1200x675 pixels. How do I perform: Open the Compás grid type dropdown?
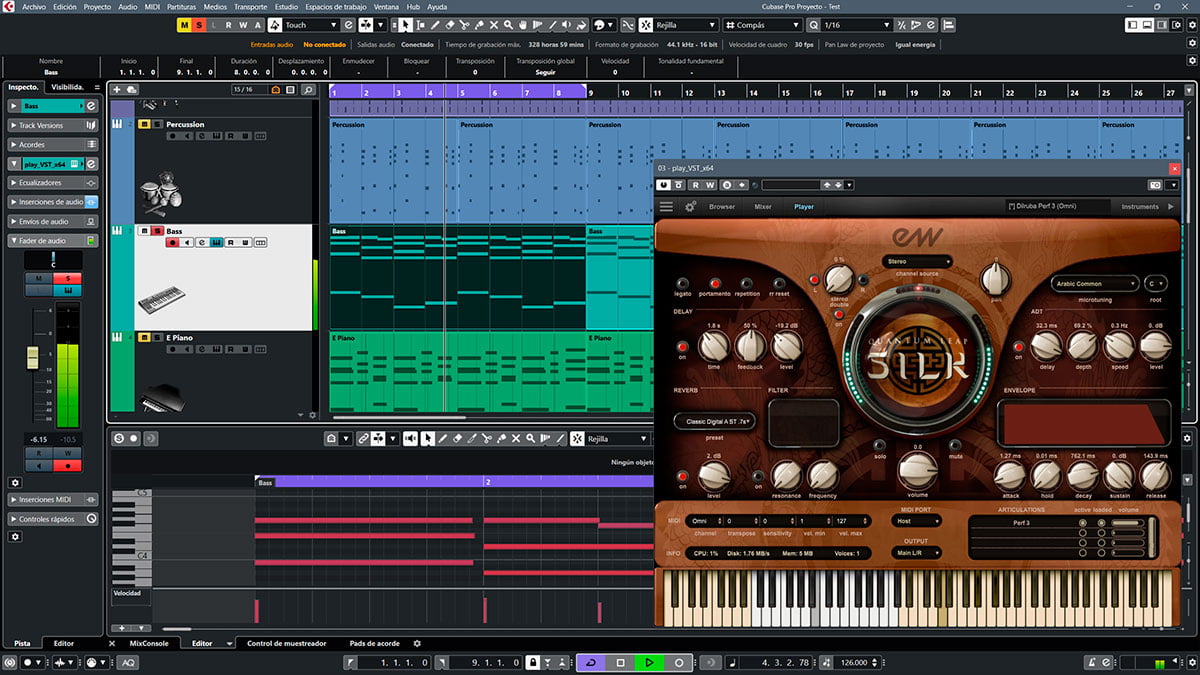point(762,24)
